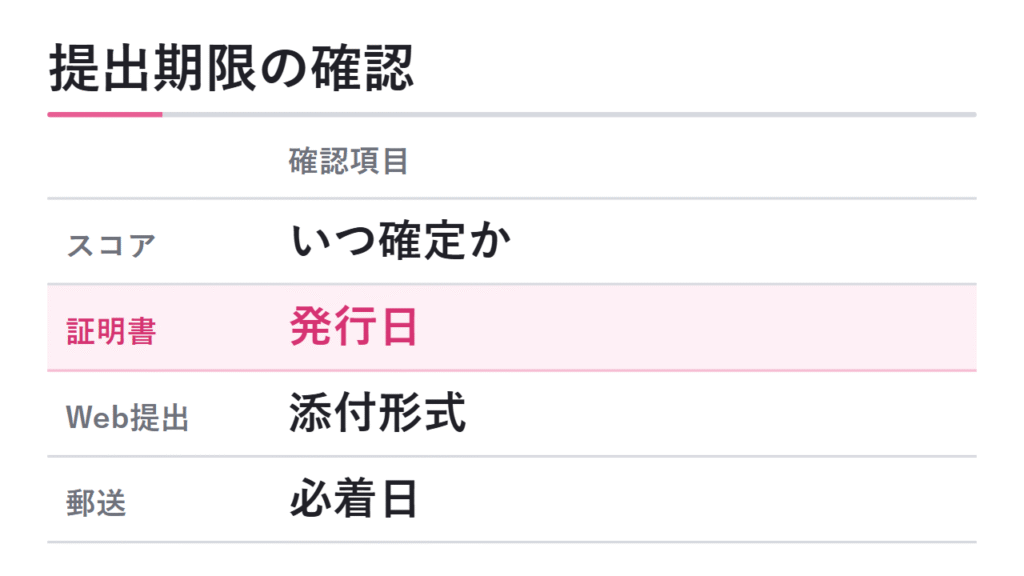
Task: Select the Web提出 row label
Action: coord(127,417)
